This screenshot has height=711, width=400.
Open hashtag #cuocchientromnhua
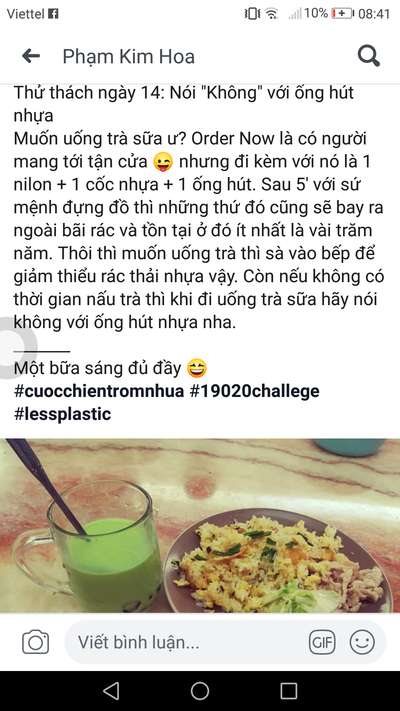click(x=99, y=391)
